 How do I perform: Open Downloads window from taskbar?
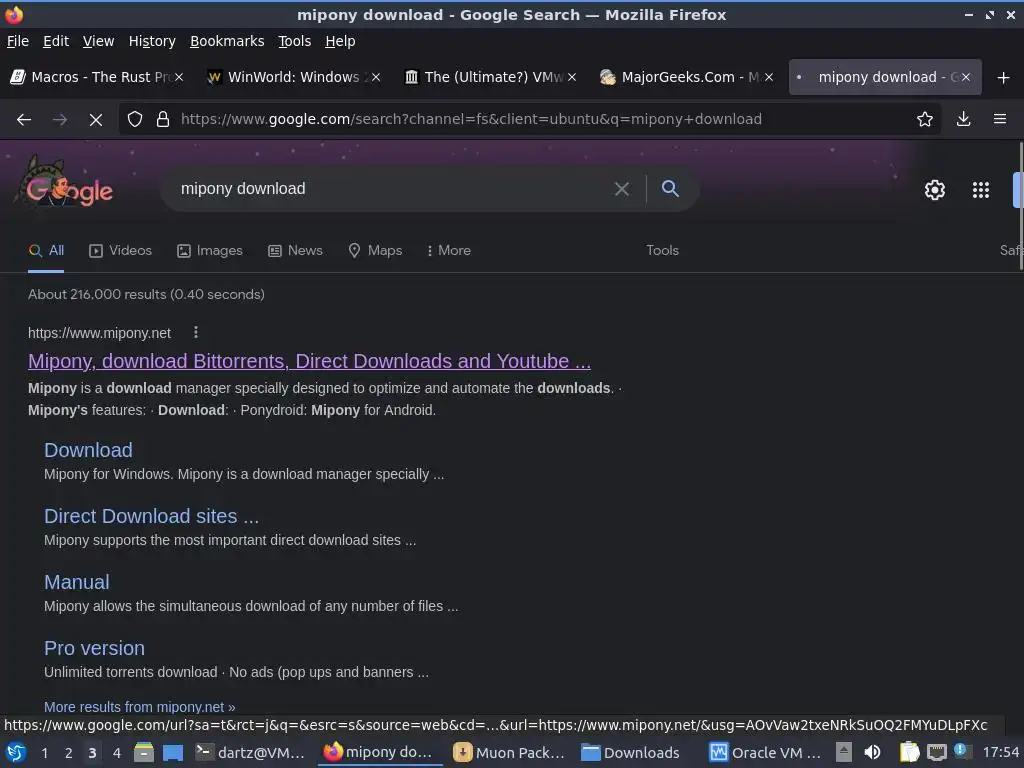click(631, 753)
